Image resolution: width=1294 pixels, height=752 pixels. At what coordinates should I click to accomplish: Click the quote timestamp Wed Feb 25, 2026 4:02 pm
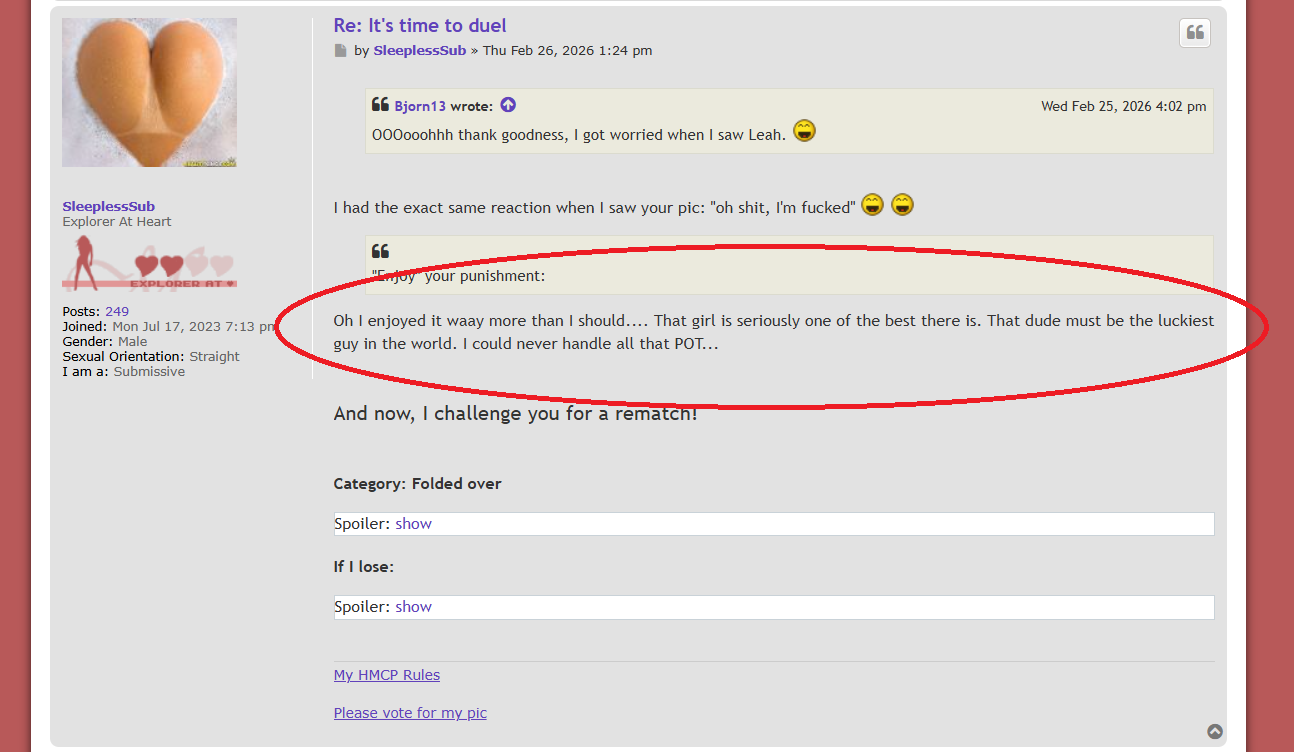[x=1123, y=106]
